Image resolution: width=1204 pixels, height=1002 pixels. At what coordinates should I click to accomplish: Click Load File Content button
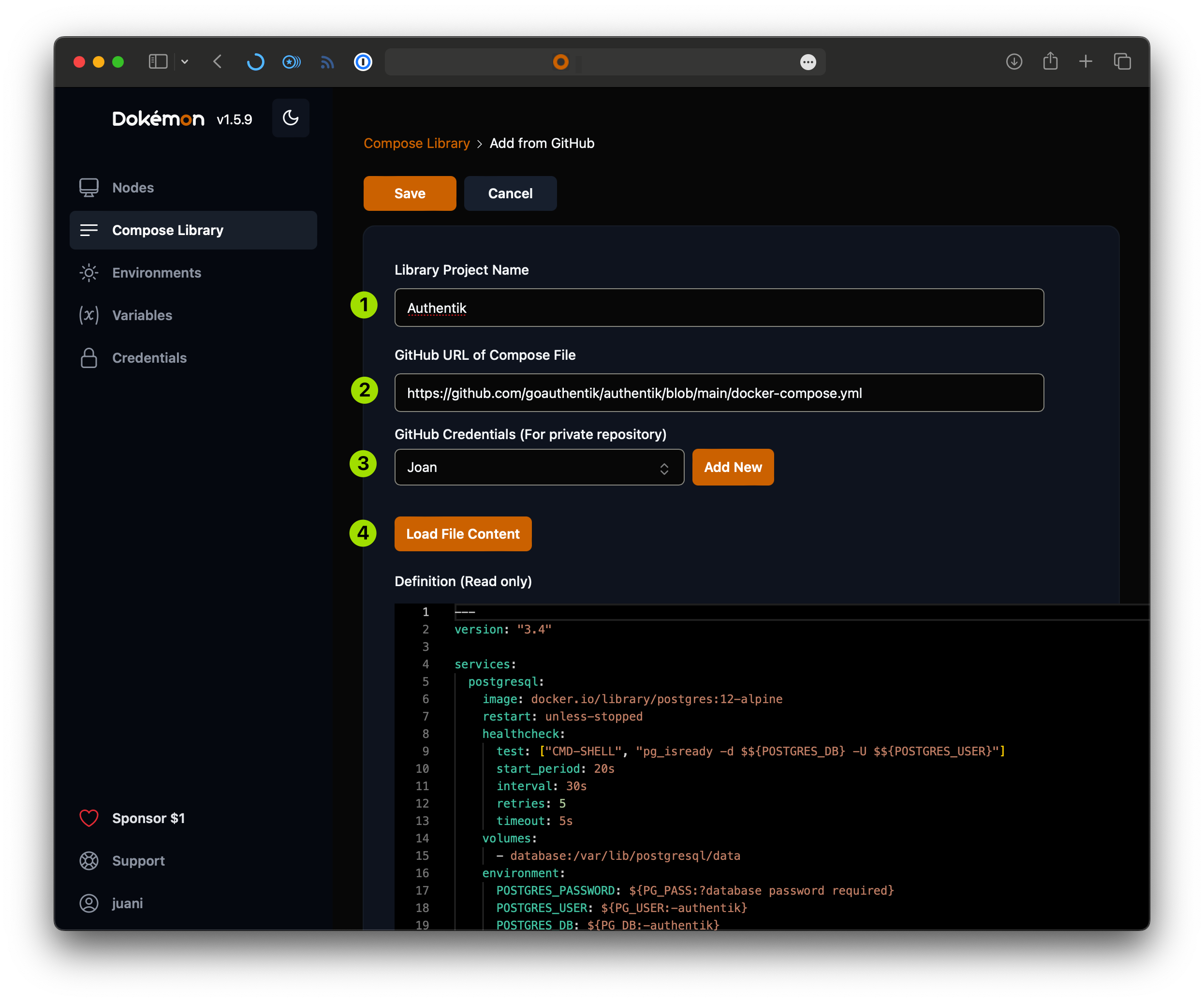[463, 533]
